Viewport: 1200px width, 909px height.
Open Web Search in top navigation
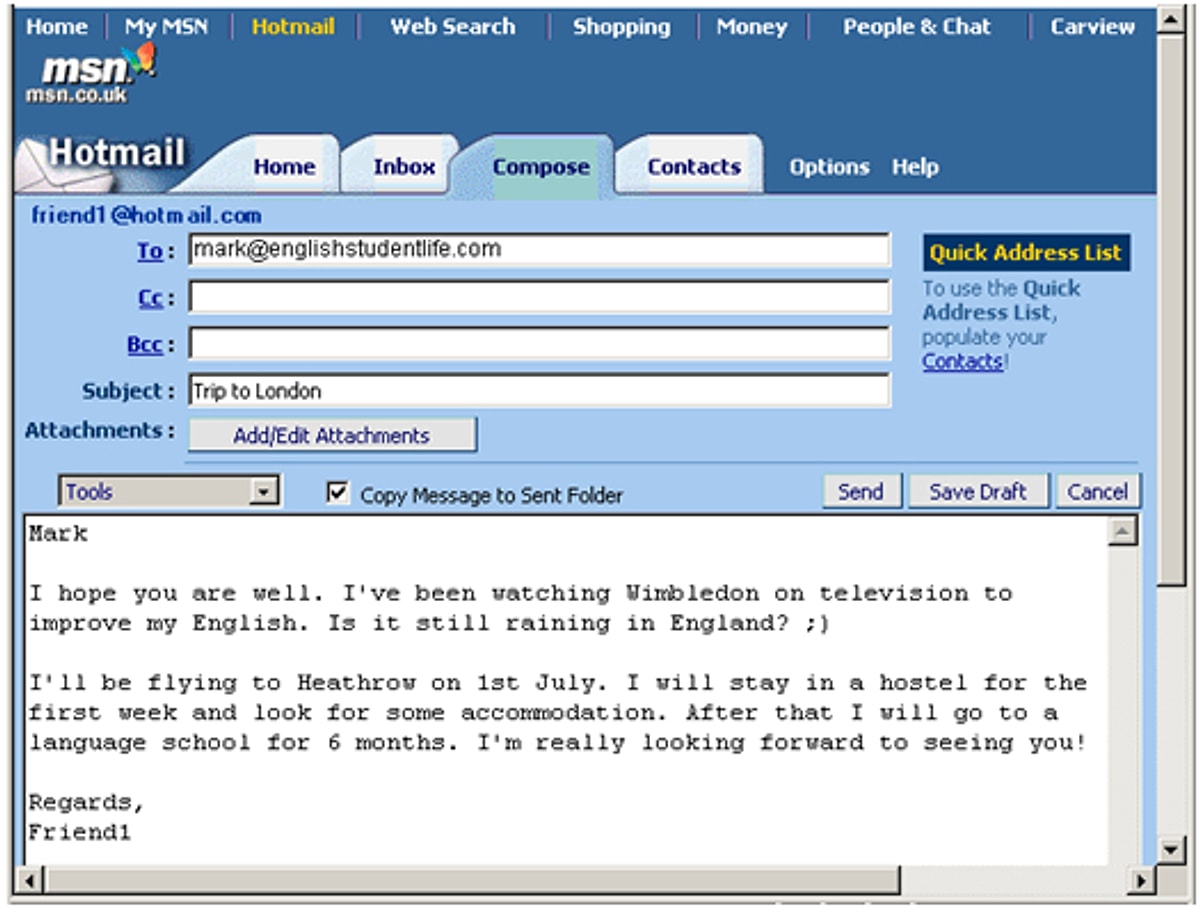[452, 27]
